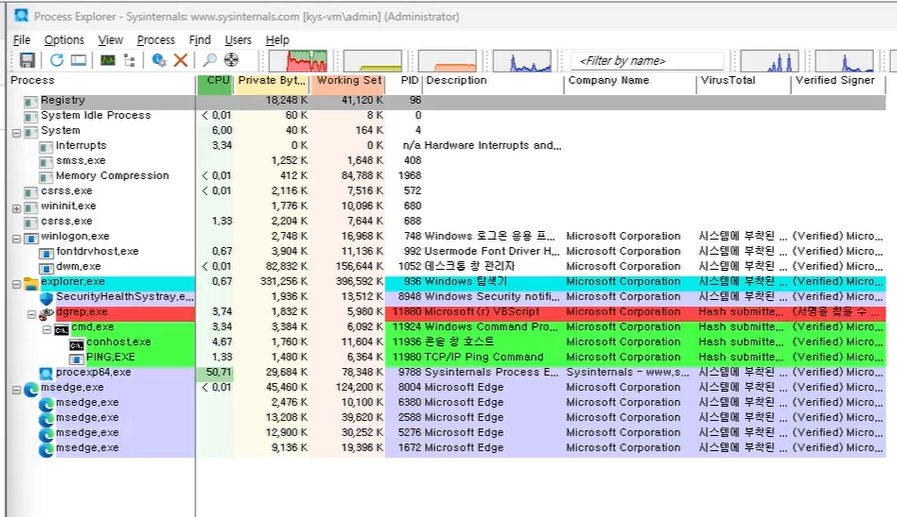Collapse the dgrep.exe tree node
Viewport: 897px width, 517px height.
[x=32, y=314]
